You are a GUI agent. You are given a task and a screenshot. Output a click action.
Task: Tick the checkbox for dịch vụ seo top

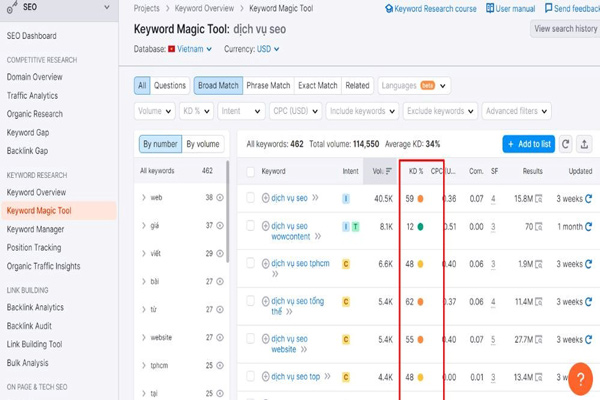click(x=251, y=376)
